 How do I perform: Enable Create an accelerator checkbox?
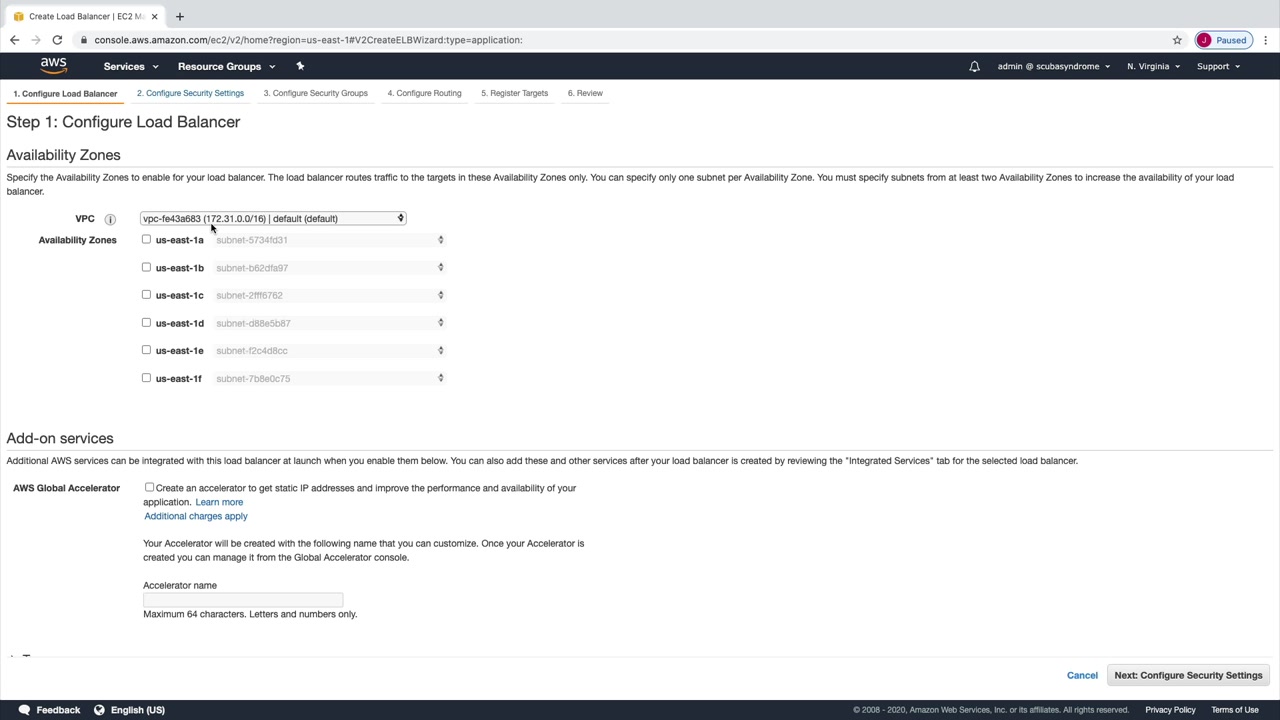tap(149, 488)
